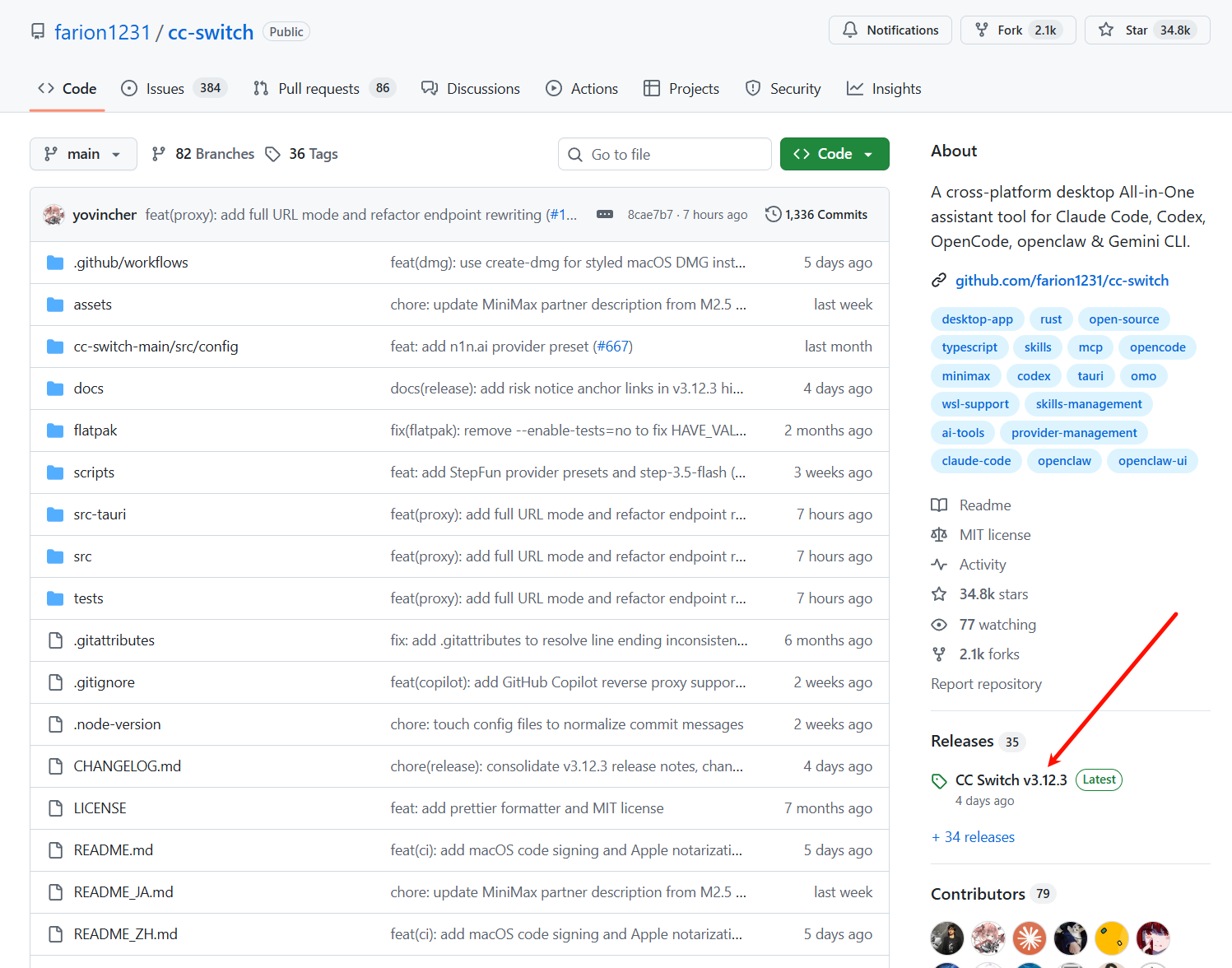Open the tests folder
This screenshot has width=1232, height=968.
click(x=89, y=598)
